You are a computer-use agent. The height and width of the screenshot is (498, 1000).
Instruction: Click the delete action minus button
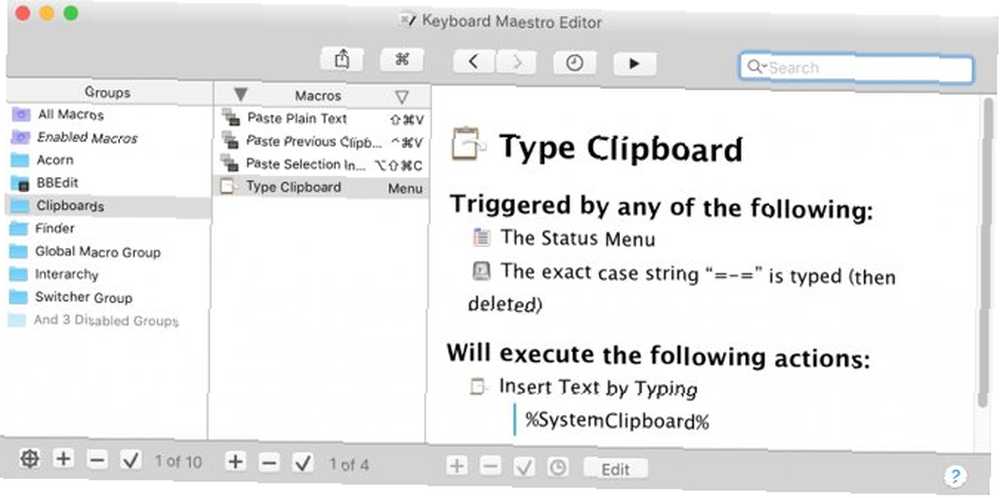[490, 467]
